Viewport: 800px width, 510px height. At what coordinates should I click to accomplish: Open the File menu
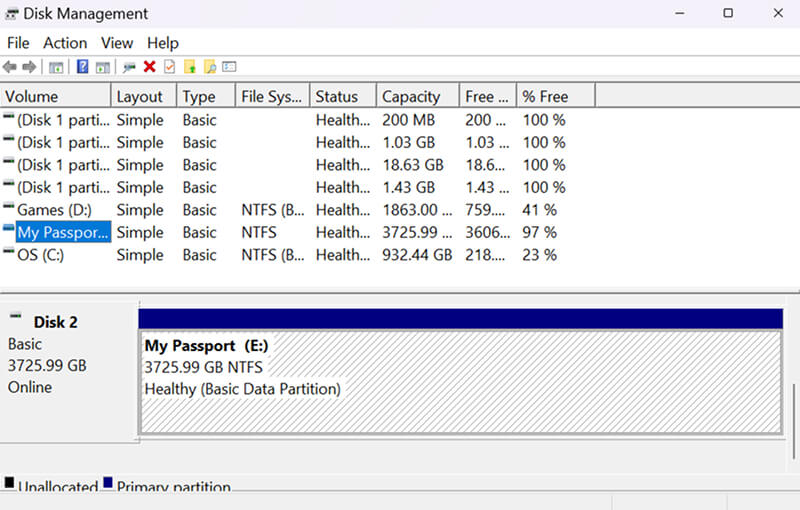click(x=18, y=43)
